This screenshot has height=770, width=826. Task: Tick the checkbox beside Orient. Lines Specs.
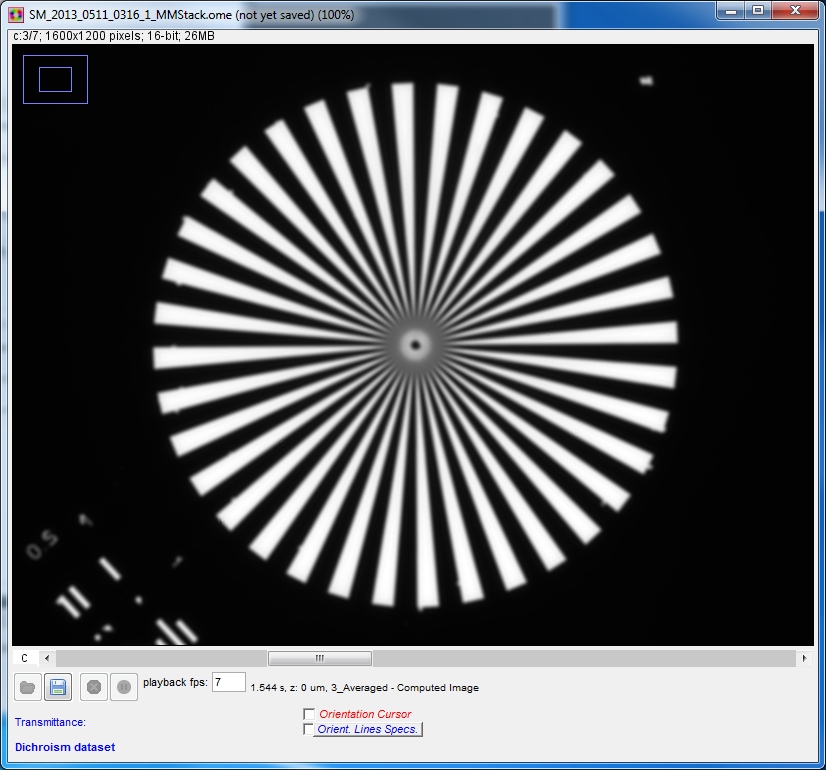pyautogui.click(x=308, y=729)
